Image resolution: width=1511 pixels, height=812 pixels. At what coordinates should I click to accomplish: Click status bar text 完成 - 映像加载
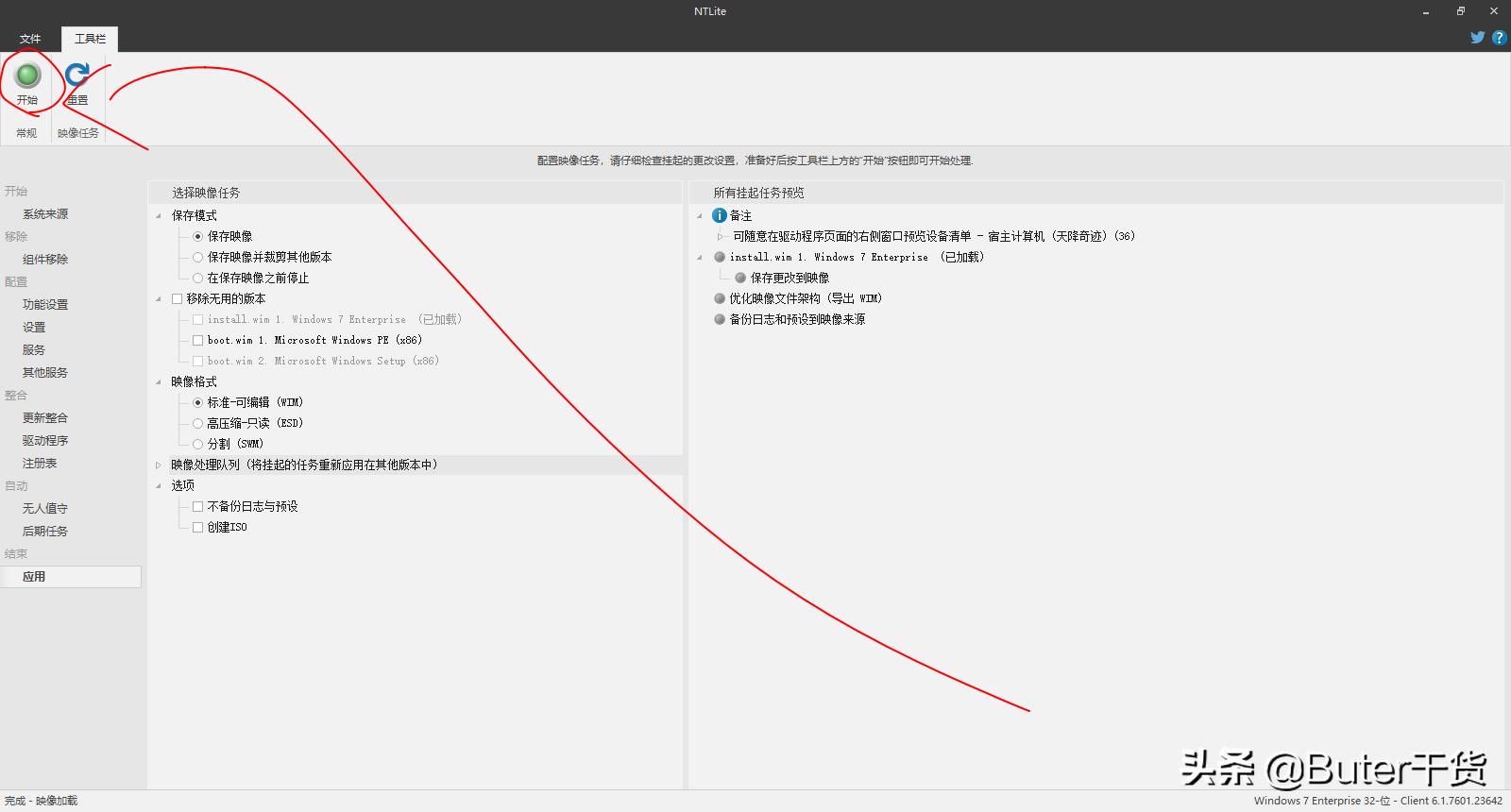41,801
